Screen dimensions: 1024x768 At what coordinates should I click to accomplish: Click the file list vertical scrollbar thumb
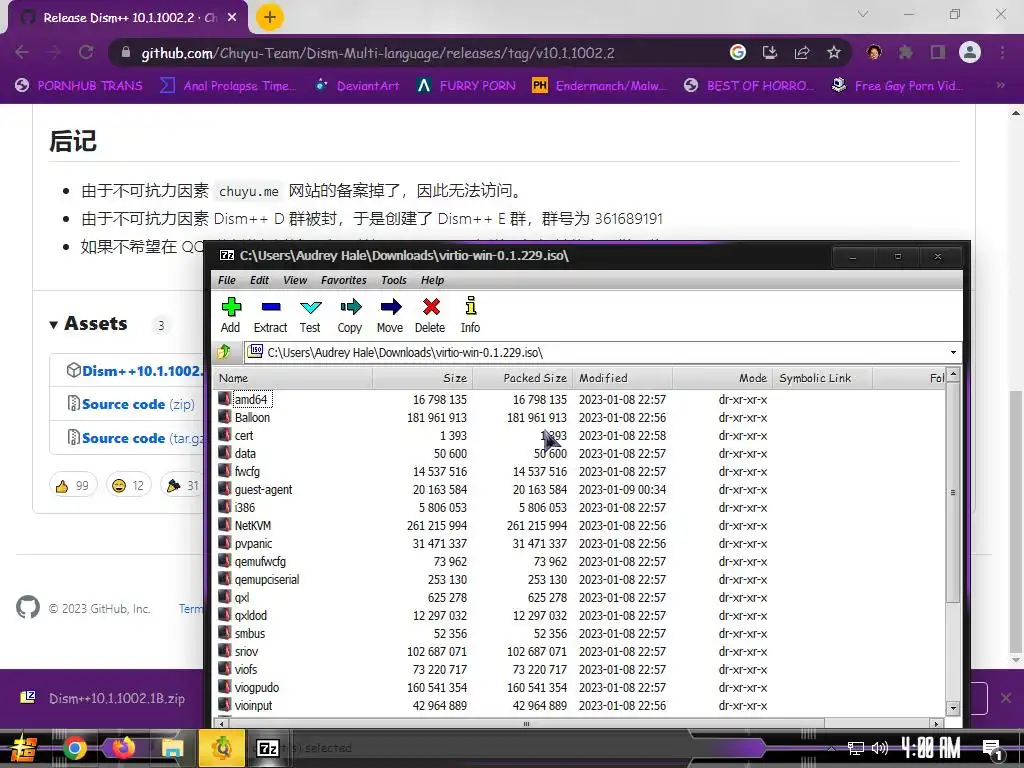(x=953, y=492)
